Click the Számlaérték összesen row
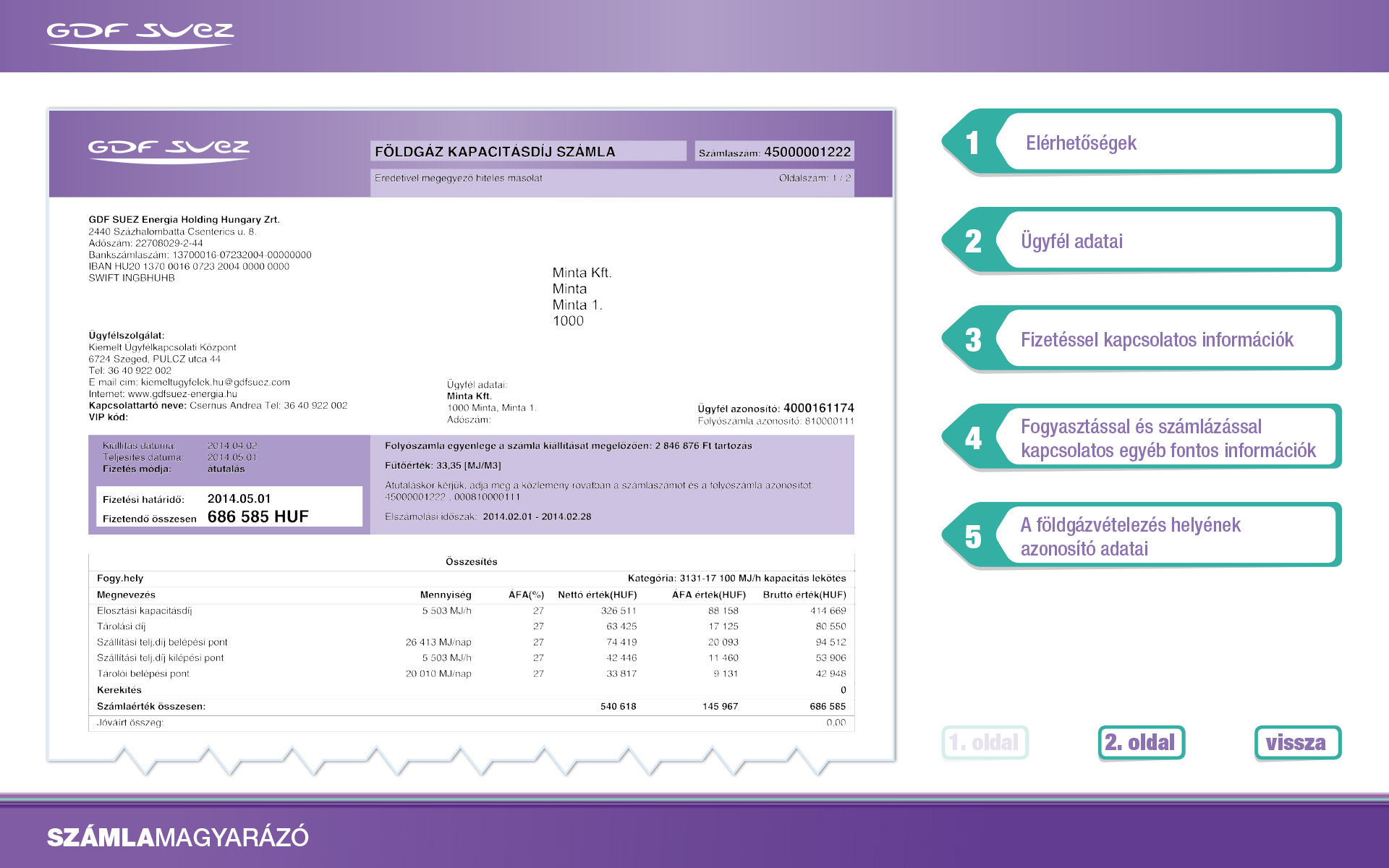The height and width of the screenshot is (868, 1389). tap(471, 706)
